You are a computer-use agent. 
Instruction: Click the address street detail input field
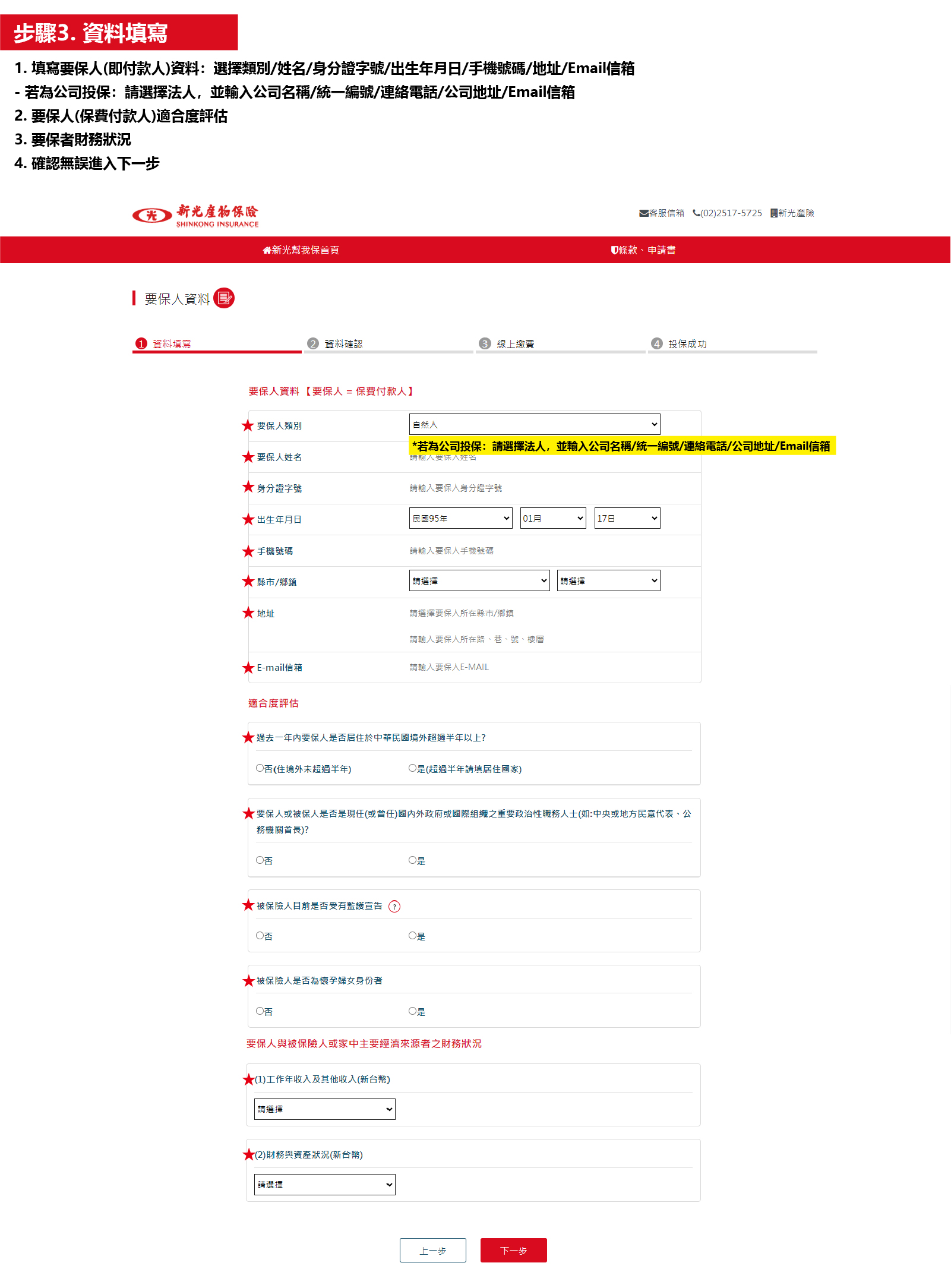click(x=535, y=639)
